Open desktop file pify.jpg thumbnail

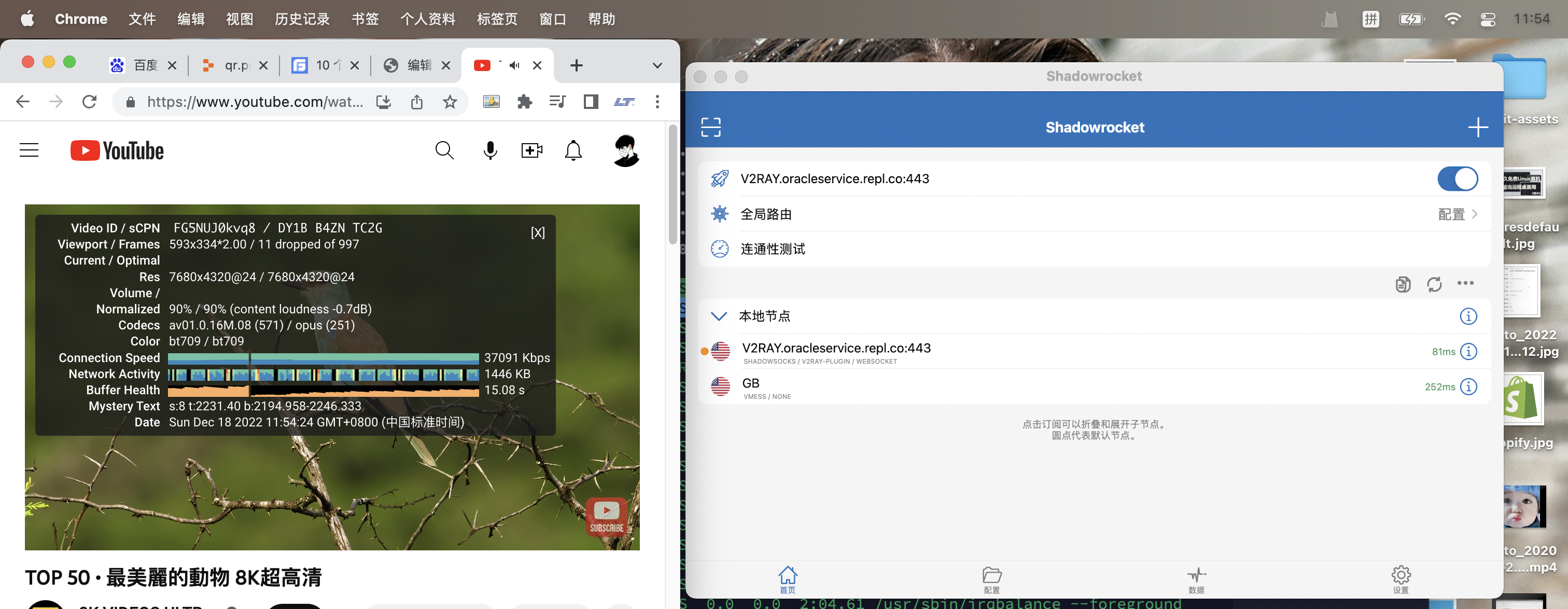[x=1523, y=399]
